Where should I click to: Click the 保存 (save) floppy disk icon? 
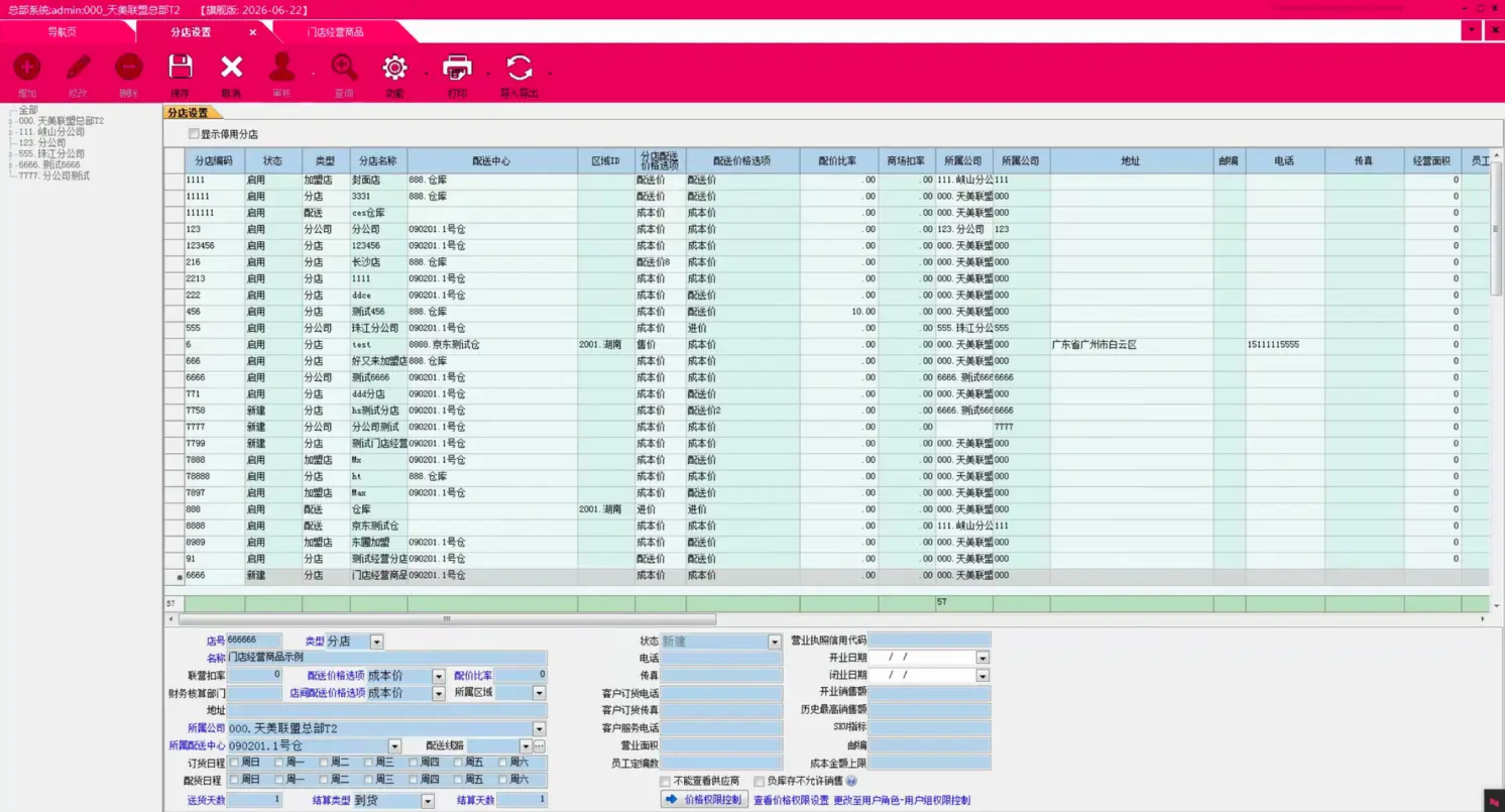click(x=180, y=67)
